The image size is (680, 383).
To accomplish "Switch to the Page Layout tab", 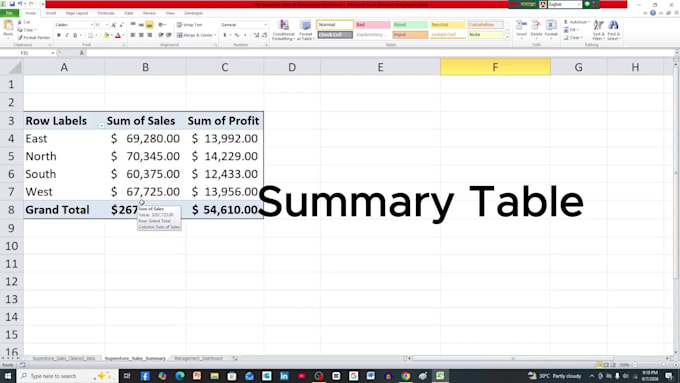I will pyautogui.click(x=77, y=13).
